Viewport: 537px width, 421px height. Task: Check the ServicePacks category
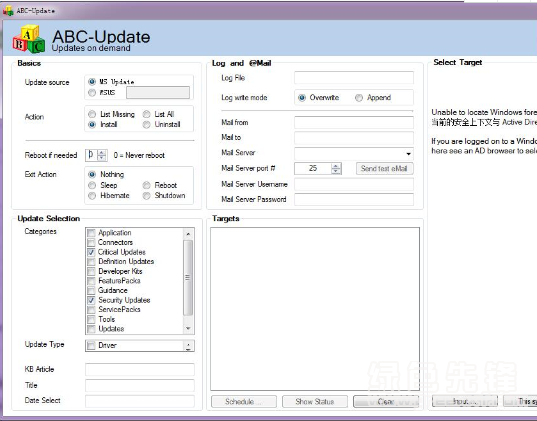91,310
